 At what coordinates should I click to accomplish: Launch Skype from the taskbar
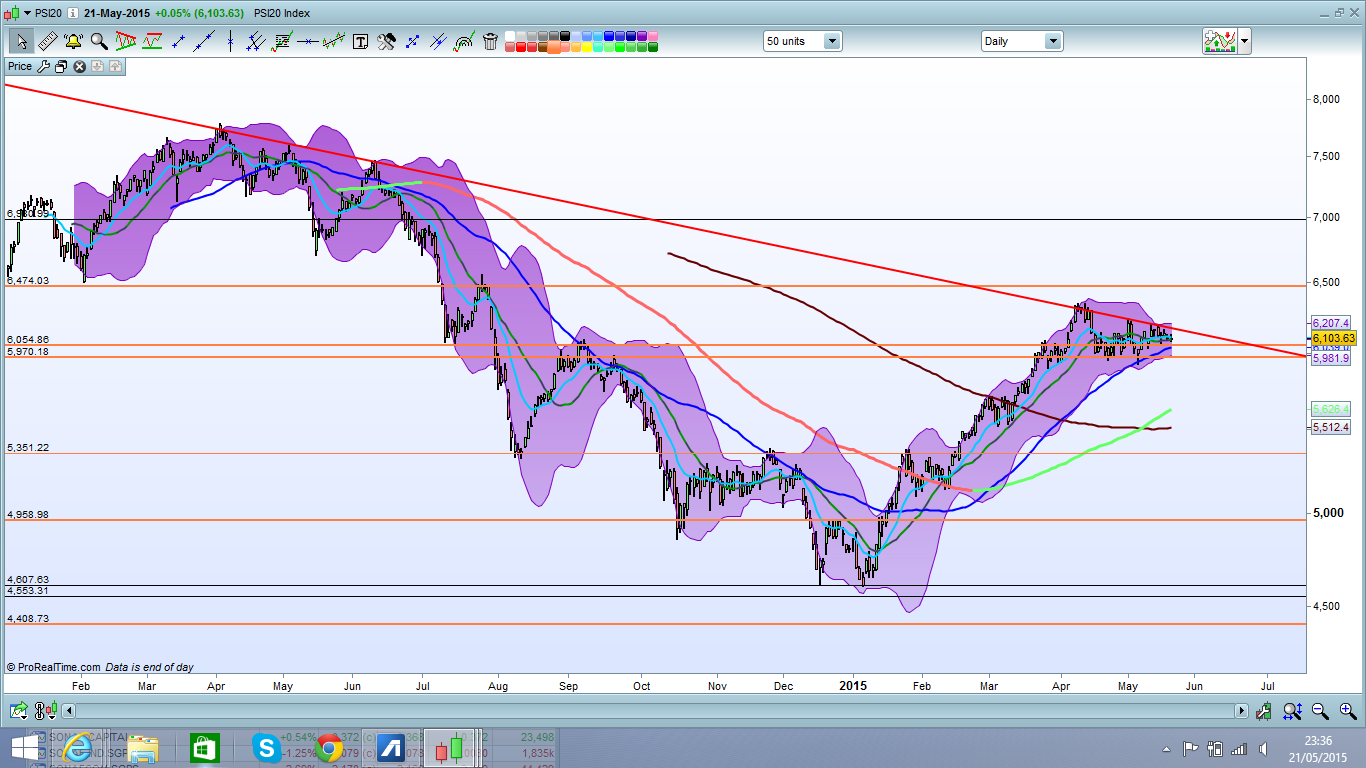(x=266, y=748)
